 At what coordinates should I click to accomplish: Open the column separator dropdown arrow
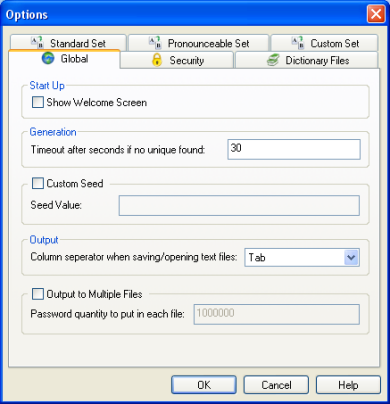[x=351, y=257]
